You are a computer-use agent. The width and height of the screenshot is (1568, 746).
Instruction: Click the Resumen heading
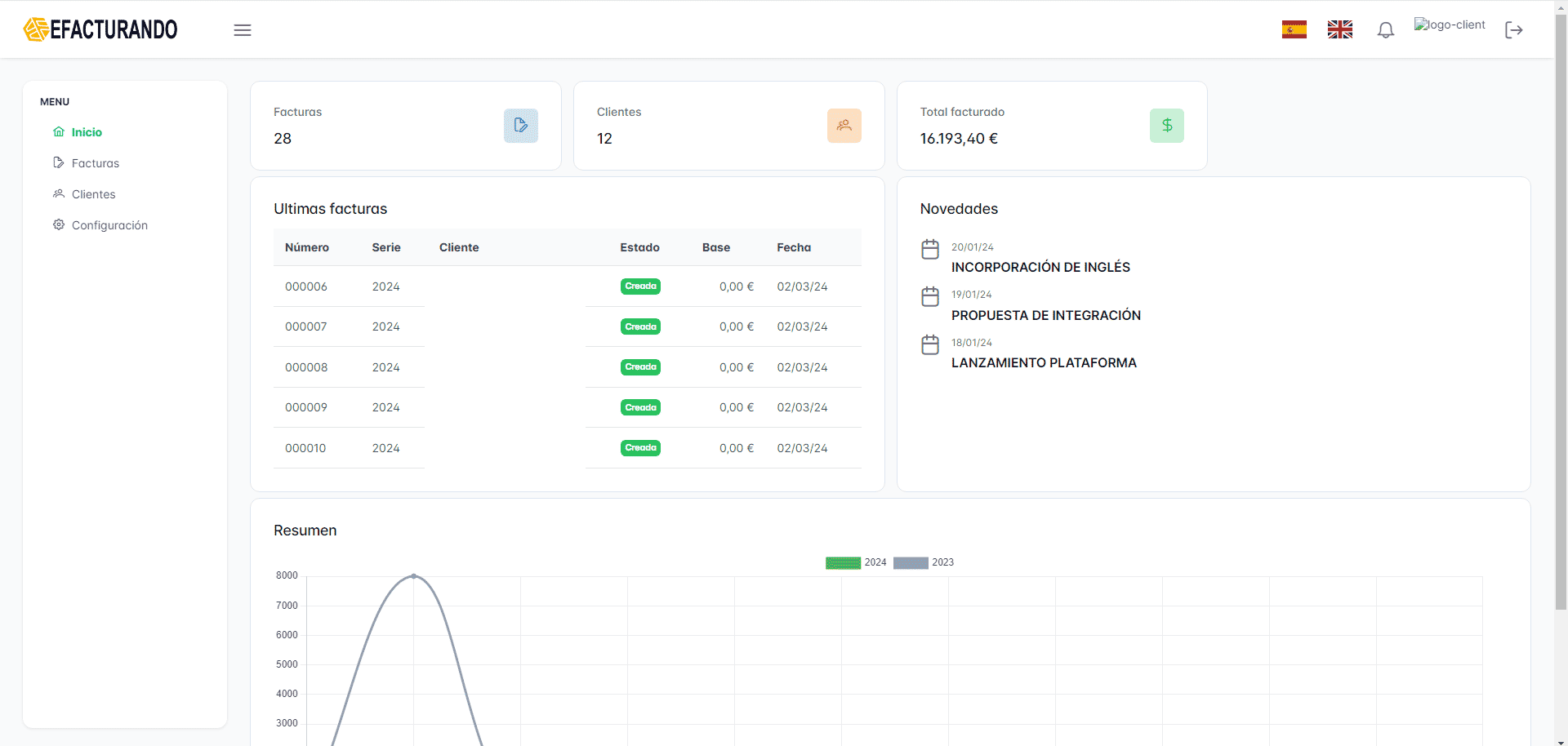click(x=305, y=531)
